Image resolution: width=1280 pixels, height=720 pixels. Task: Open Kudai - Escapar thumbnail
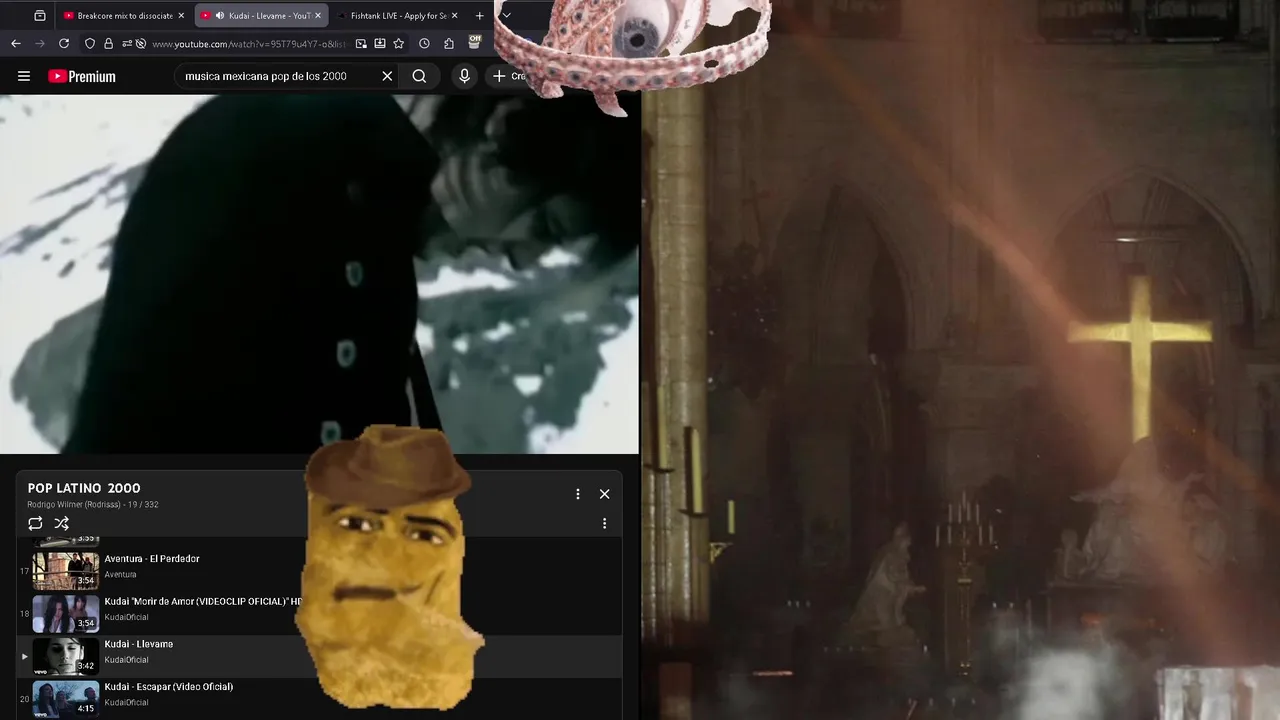66,699
